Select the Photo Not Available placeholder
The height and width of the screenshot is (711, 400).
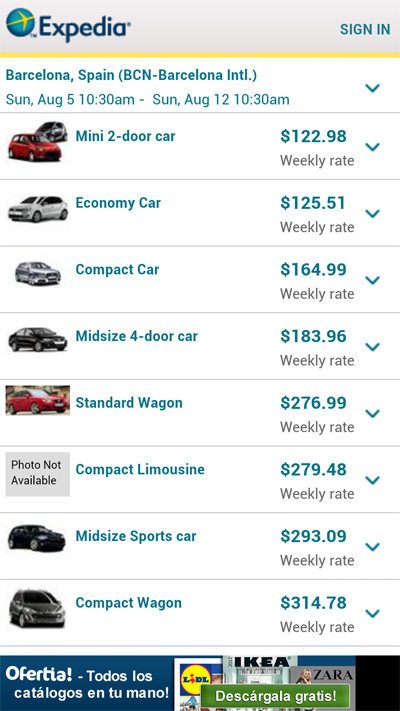pyautogui.click(x=38, y=473)
